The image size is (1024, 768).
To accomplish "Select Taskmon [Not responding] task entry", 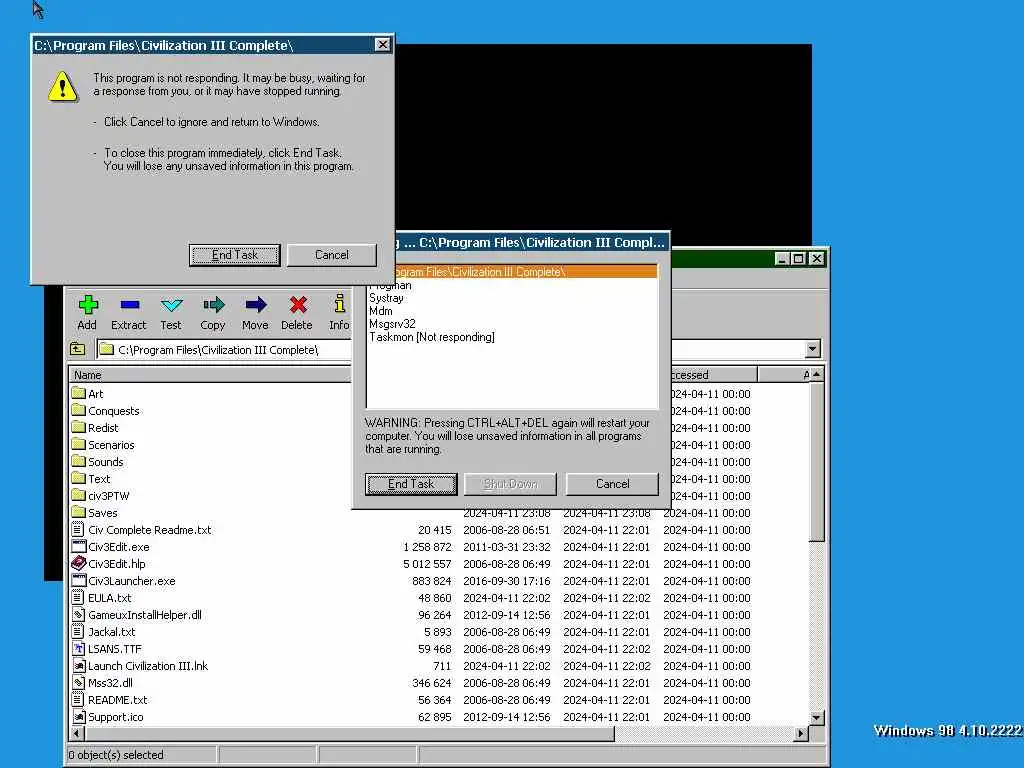I will [x=432, y=337].
